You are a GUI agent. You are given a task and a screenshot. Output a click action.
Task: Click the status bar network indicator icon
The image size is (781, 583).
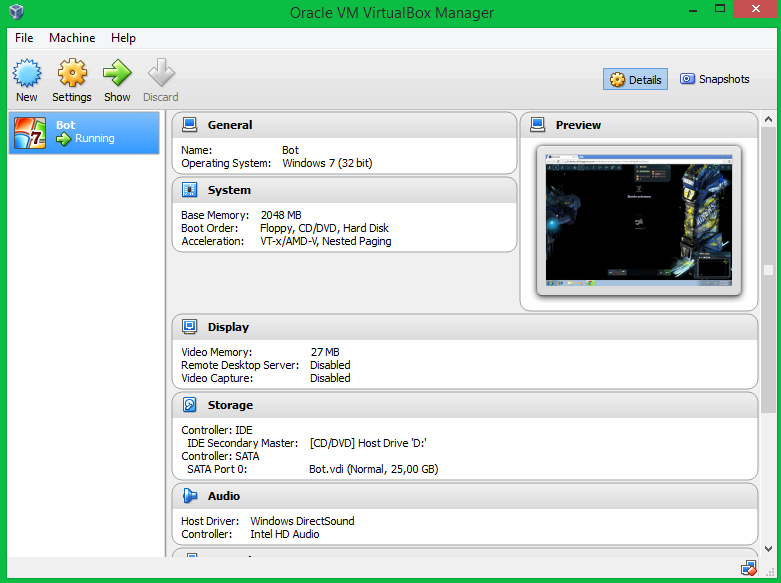(748, 568)
